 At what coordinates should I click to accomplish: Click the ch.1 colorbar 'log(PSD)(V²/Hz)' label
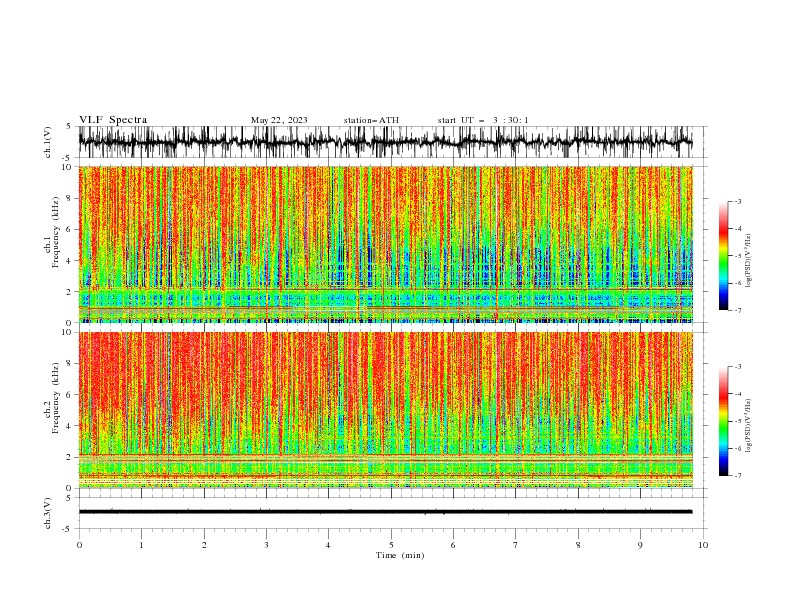[x=748, y=261]
